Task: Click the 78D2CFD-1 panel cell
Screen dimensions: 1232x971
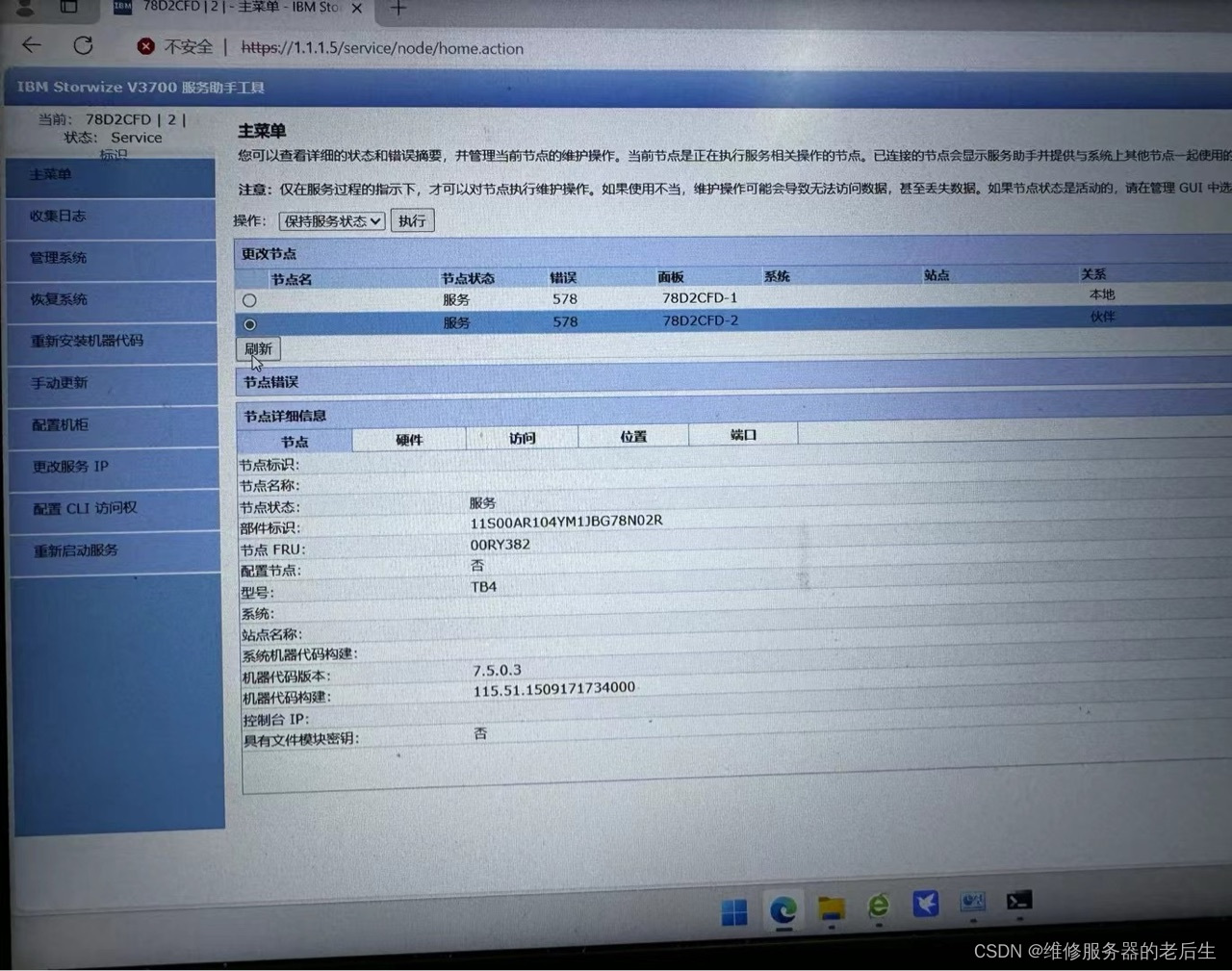Action: click(x=700, y=298)
